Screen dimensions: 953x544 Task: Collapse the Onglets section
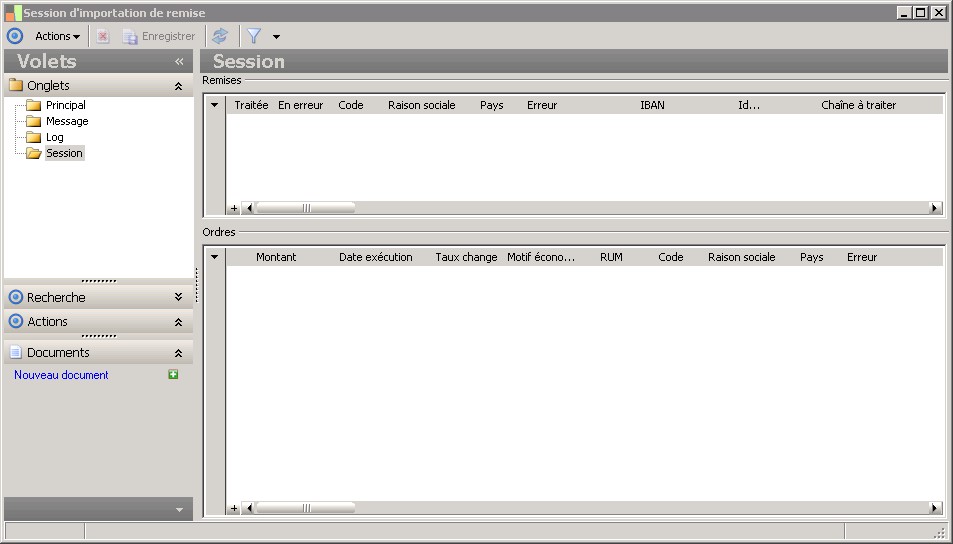[178, 86]
